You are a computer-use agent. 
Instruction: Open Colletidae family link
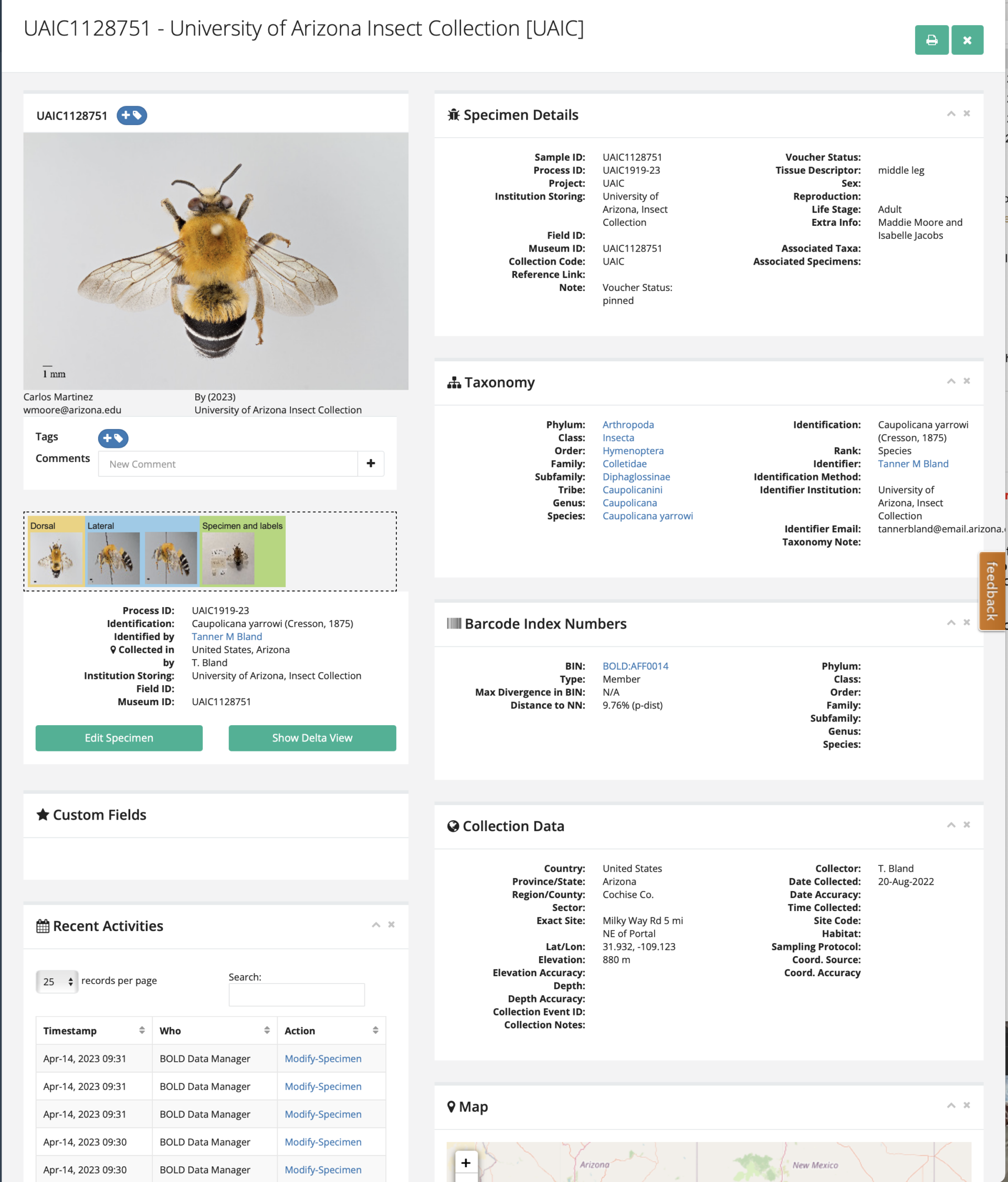[x=625, y=464]
